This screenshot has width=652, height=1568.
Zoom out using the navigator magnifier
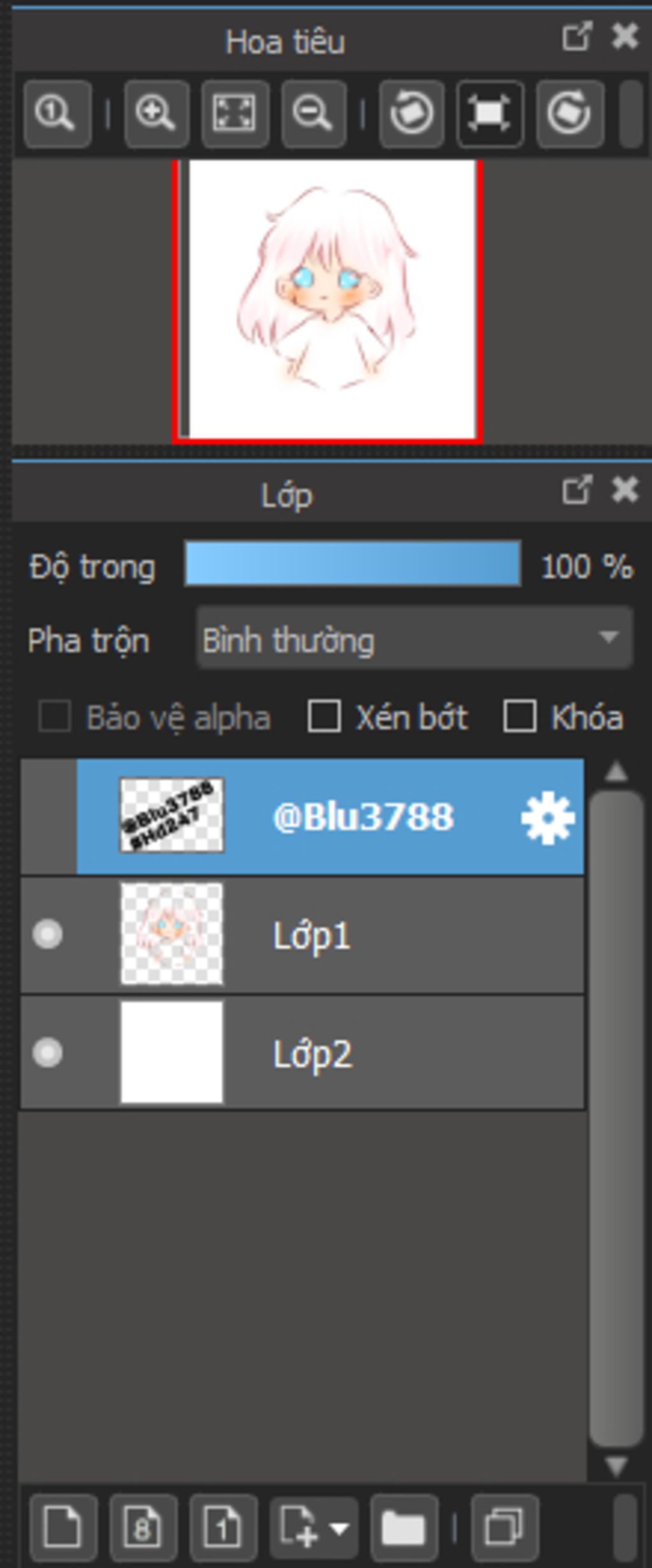click(313, 114)
